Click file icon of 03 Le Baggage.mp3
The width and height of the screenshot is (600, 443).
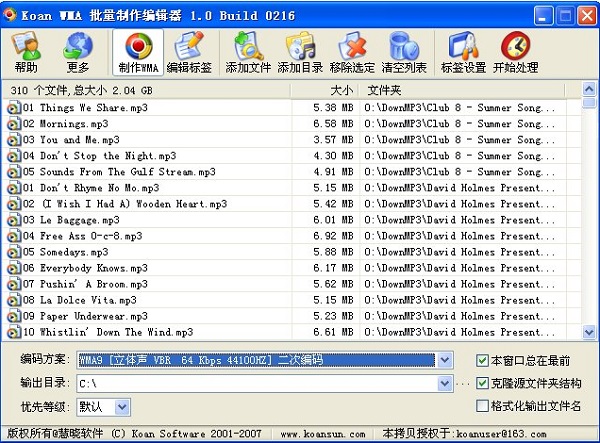pos(14,220)
